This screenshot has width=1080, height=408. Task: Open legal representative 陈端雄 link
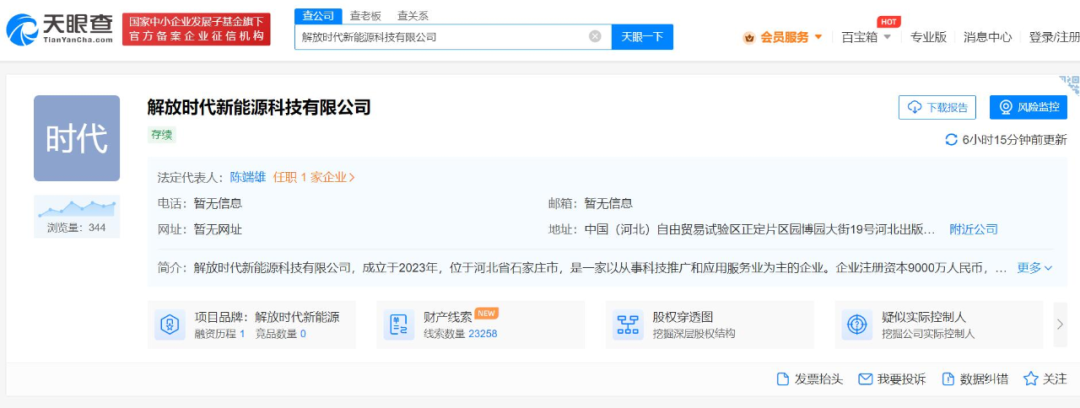(248, 177)
